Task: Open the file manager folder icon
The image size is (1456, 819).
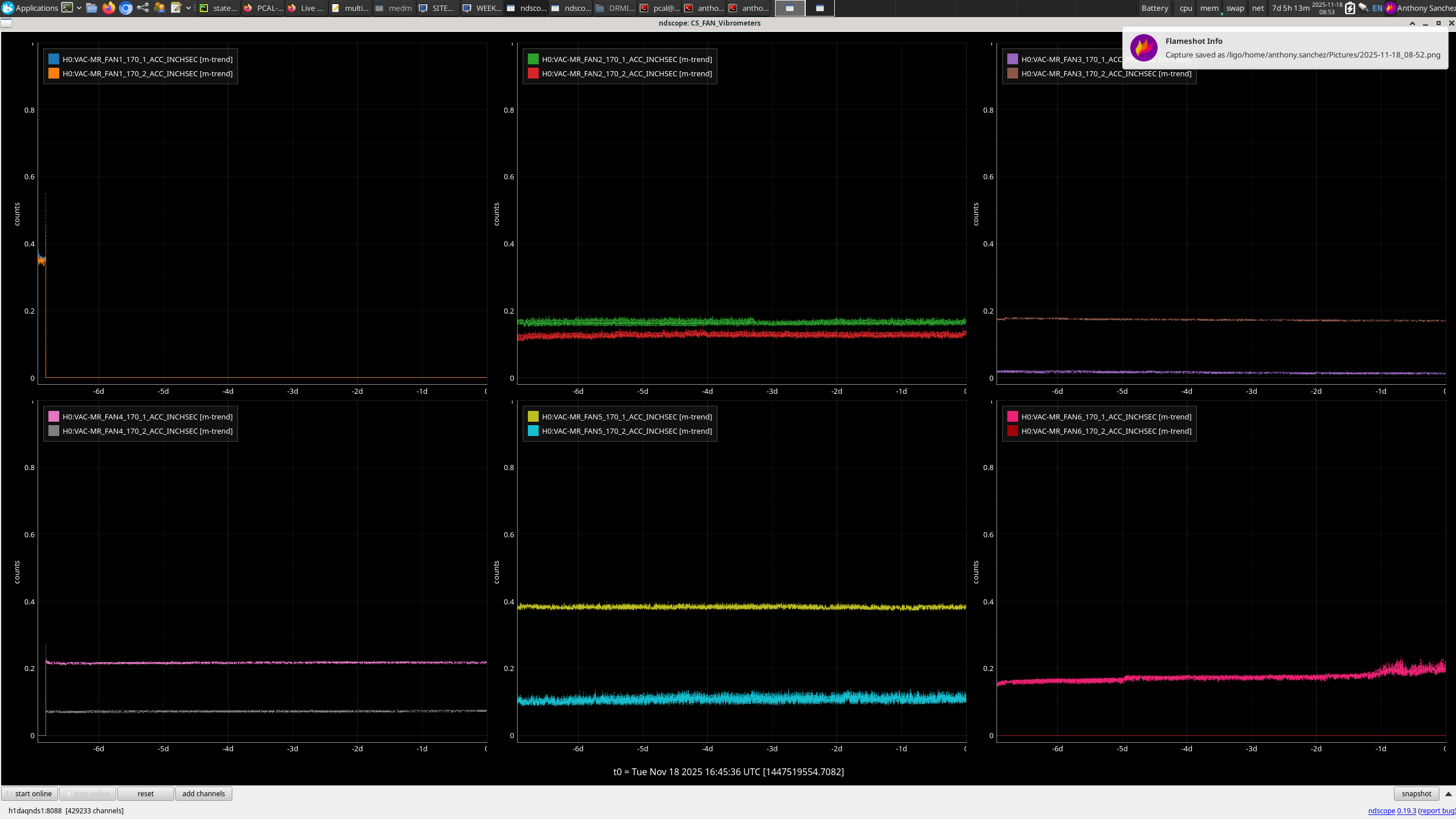Action: tap(92, 8)
